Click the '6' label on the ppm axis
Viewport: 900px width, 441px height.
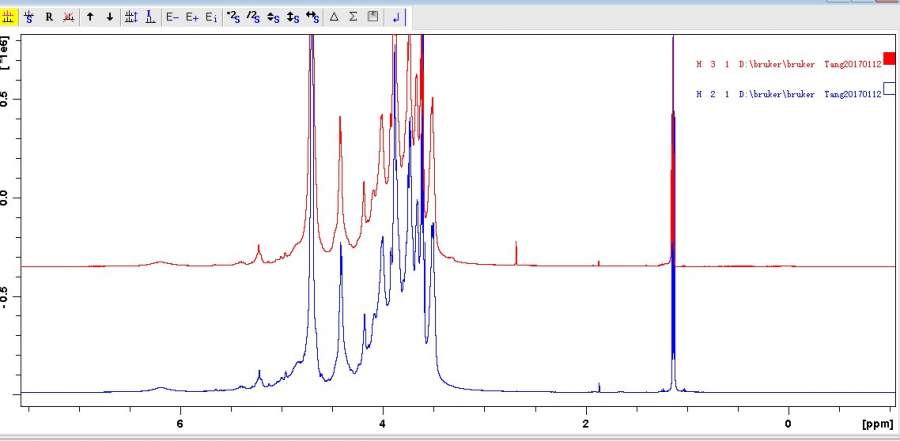[180, 424]
